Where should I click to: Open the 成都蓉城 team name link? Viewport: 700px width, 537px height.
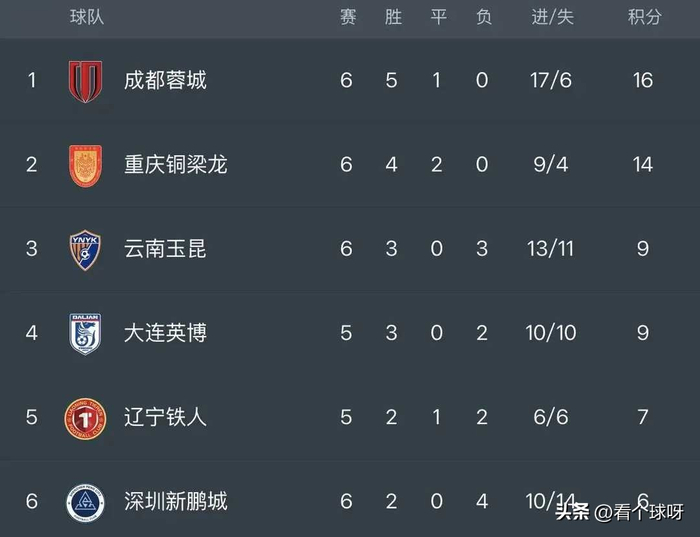click(165, 80)
